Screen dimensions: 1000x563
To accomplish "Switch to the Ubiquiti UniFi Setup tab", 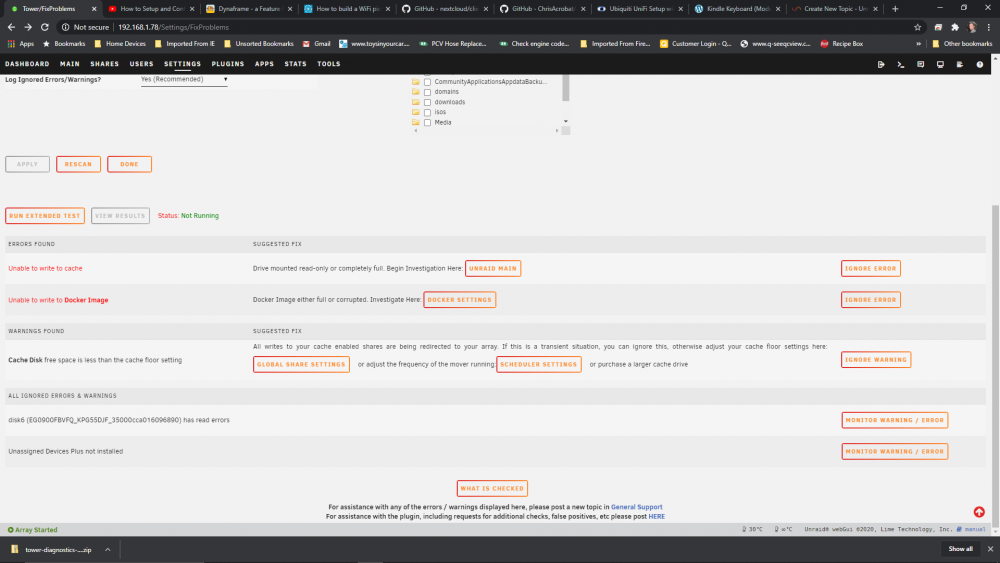I will 640,9.
